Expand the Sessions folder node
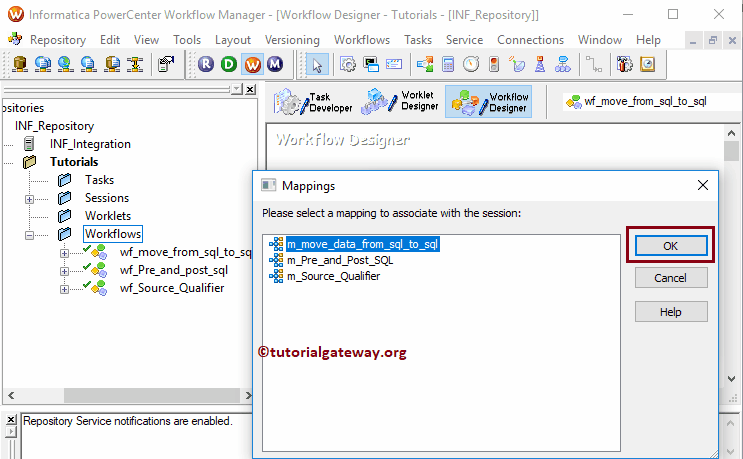This screenshot has height=459, width=743. click(29, 199)
